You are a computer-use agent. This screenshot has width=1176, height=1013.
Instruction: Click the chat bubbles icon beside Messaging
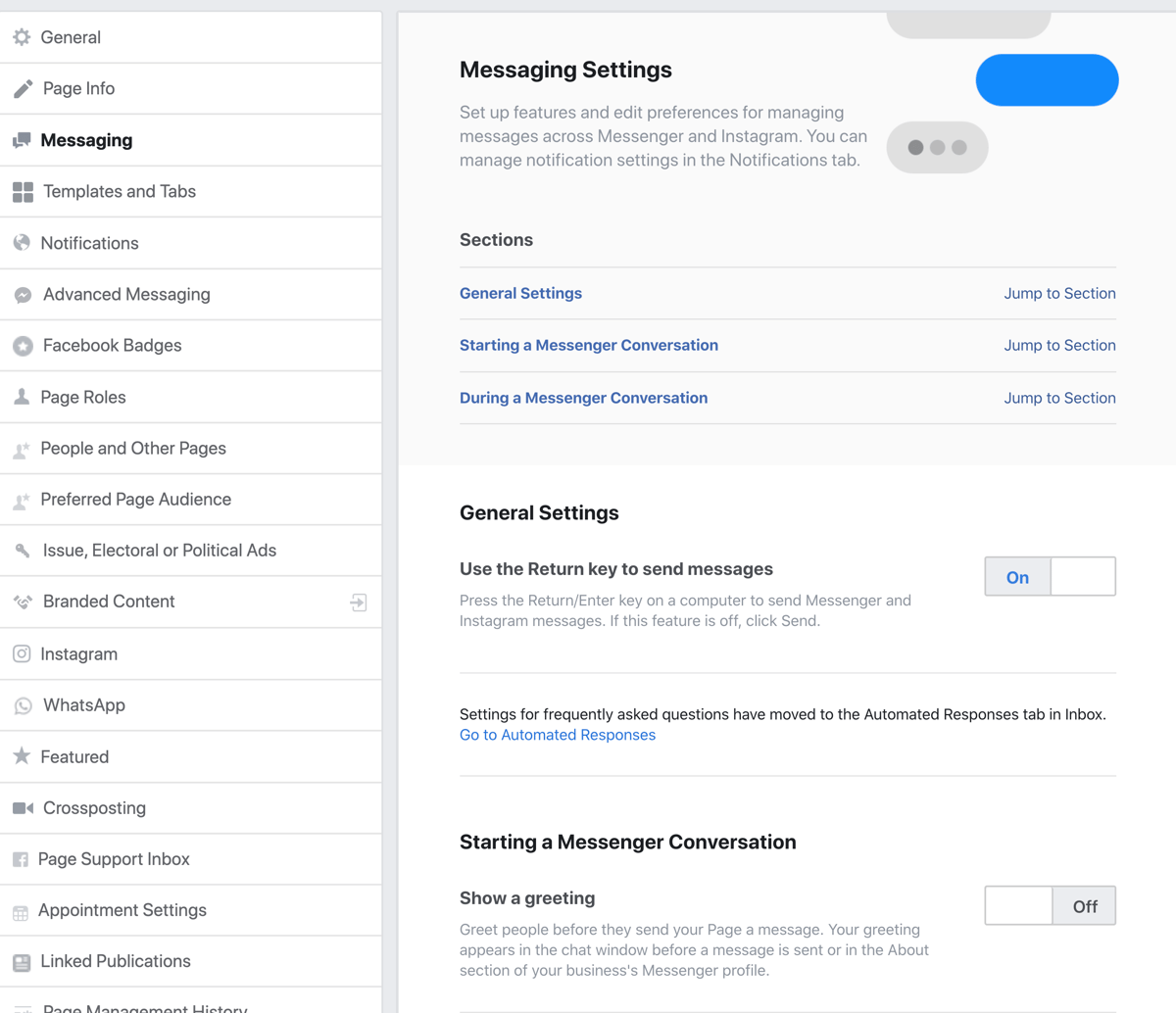click(22, 141)
